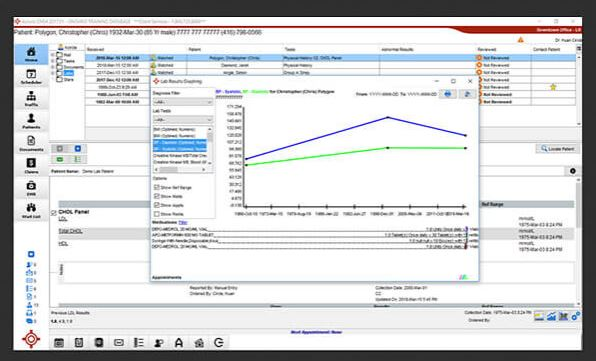Toggle the Show Ref Range checkbox
596x361 pixels.
click(x=157, y=187)
